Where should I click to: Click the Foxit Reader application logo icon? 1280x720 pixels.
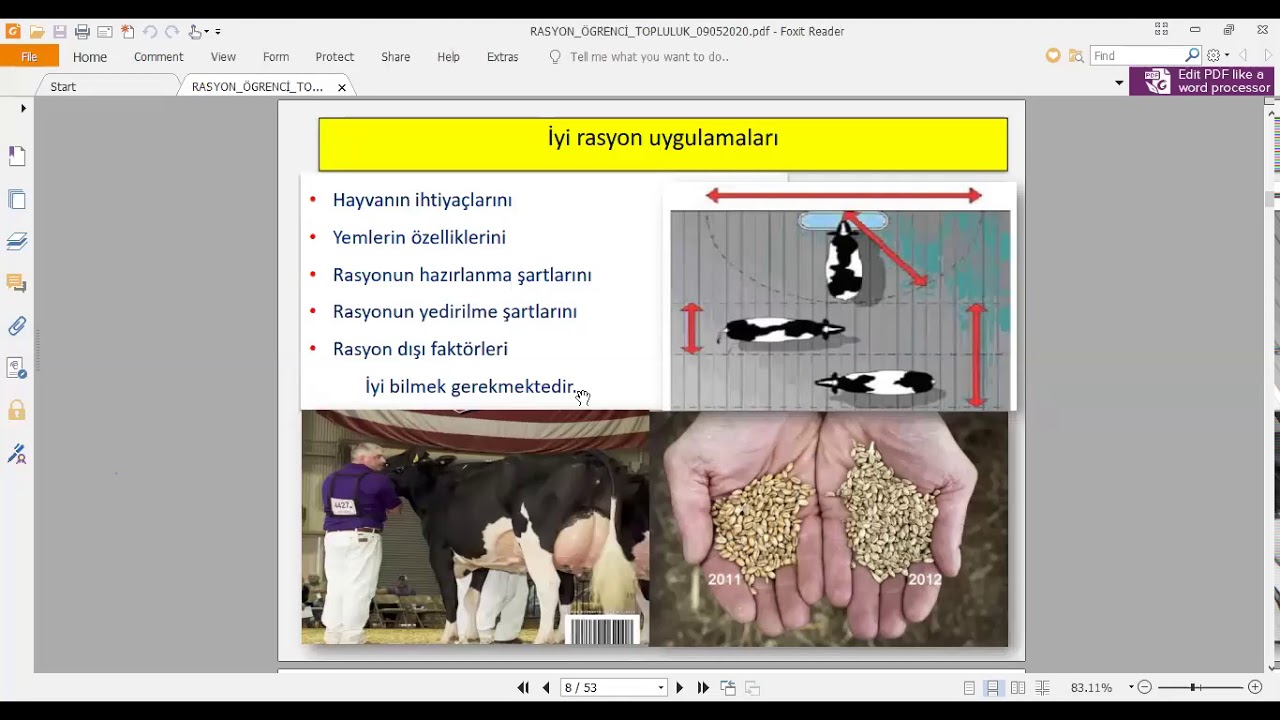pos(13,31)
